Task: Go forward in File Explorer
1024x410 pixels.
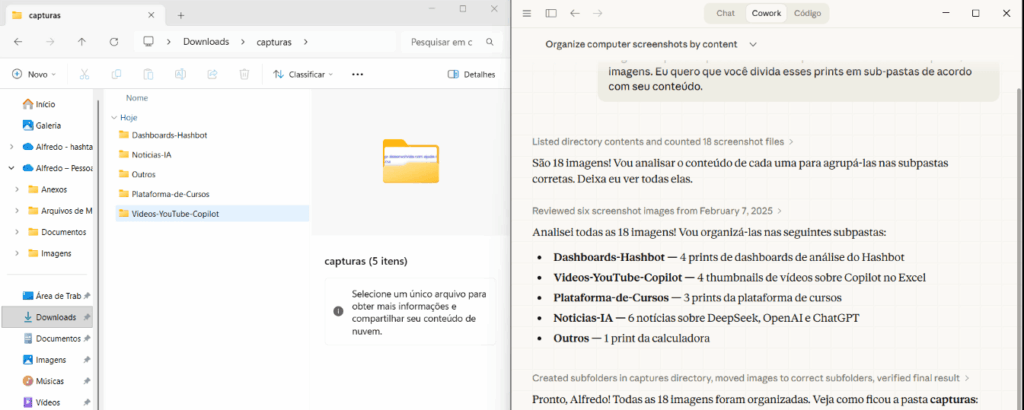Action: tap(50, 42)
